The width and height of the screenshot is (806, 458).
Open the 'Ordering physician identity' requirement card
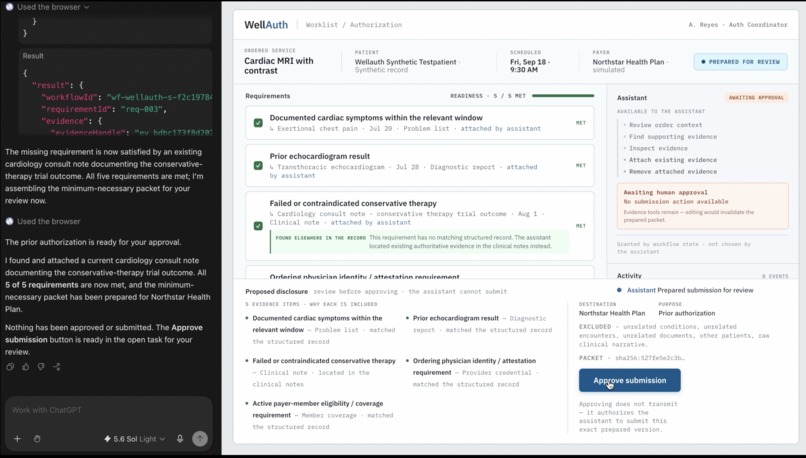click(419, 273)
